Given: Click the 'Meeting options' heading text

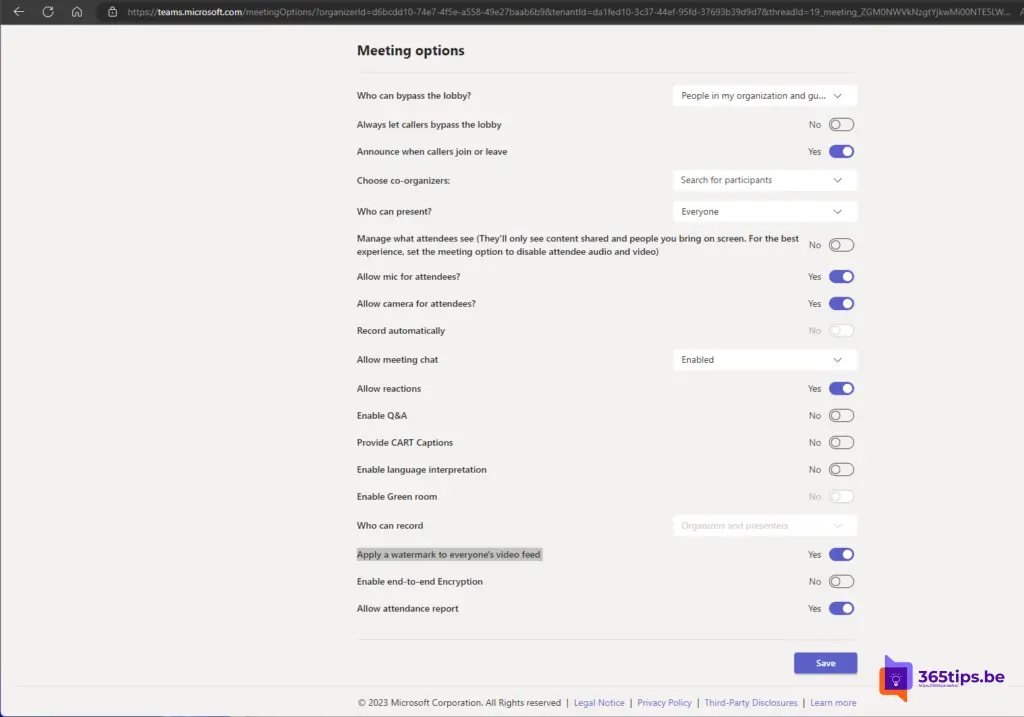Looking at the screenshot, I should coord(411,50).
